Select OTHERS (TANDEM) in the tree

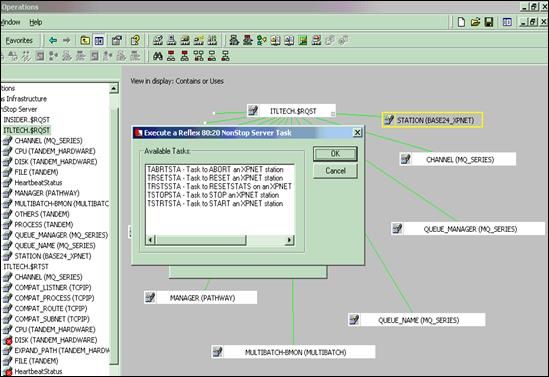pyautogui.click(x=42, y=214)
